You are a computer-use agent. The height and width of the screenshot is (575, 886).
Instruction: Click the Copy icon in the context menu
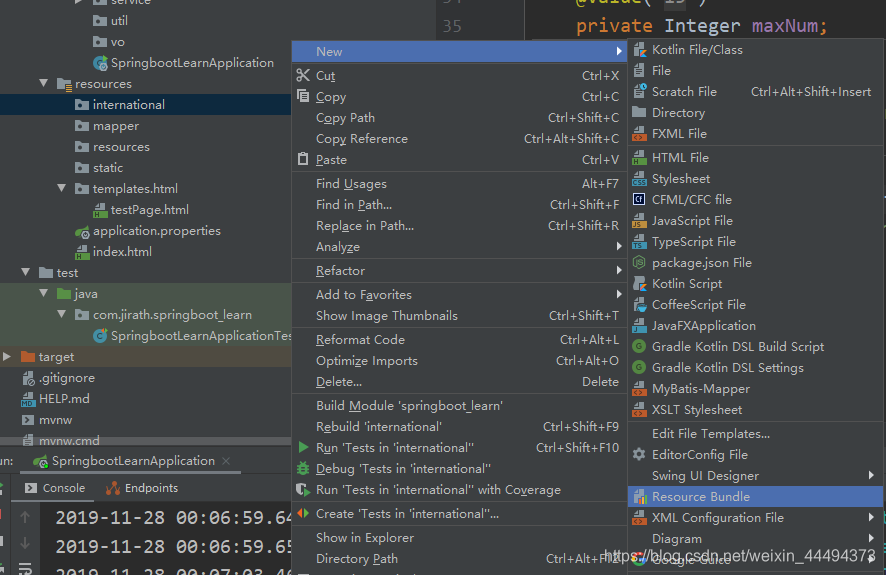(x=303, y=96)
